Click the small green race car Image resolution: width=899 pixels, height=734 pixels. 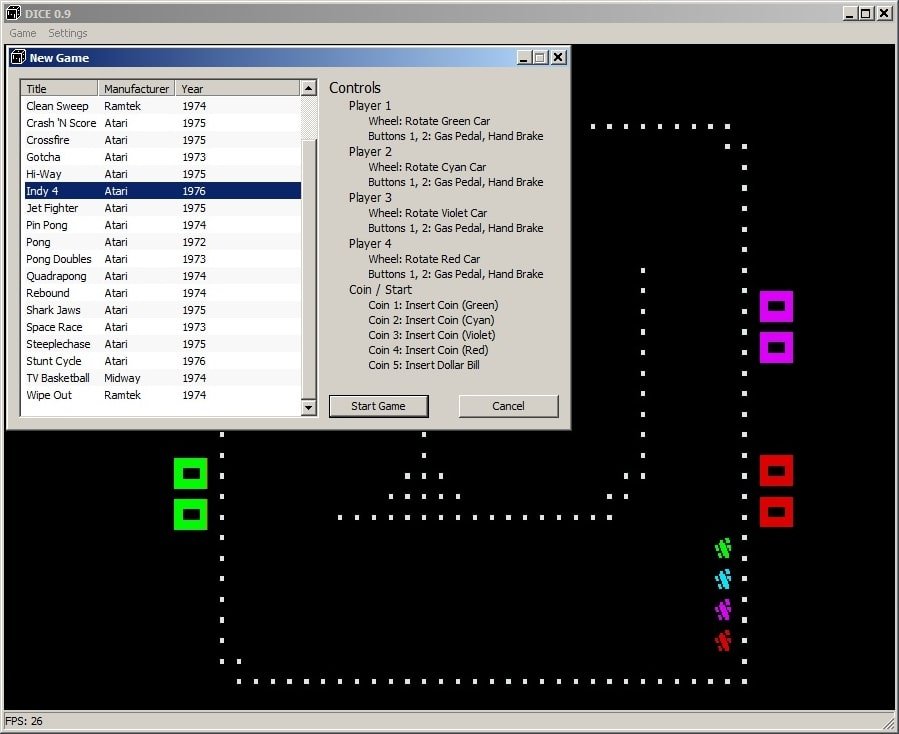(x=723, y=548)
